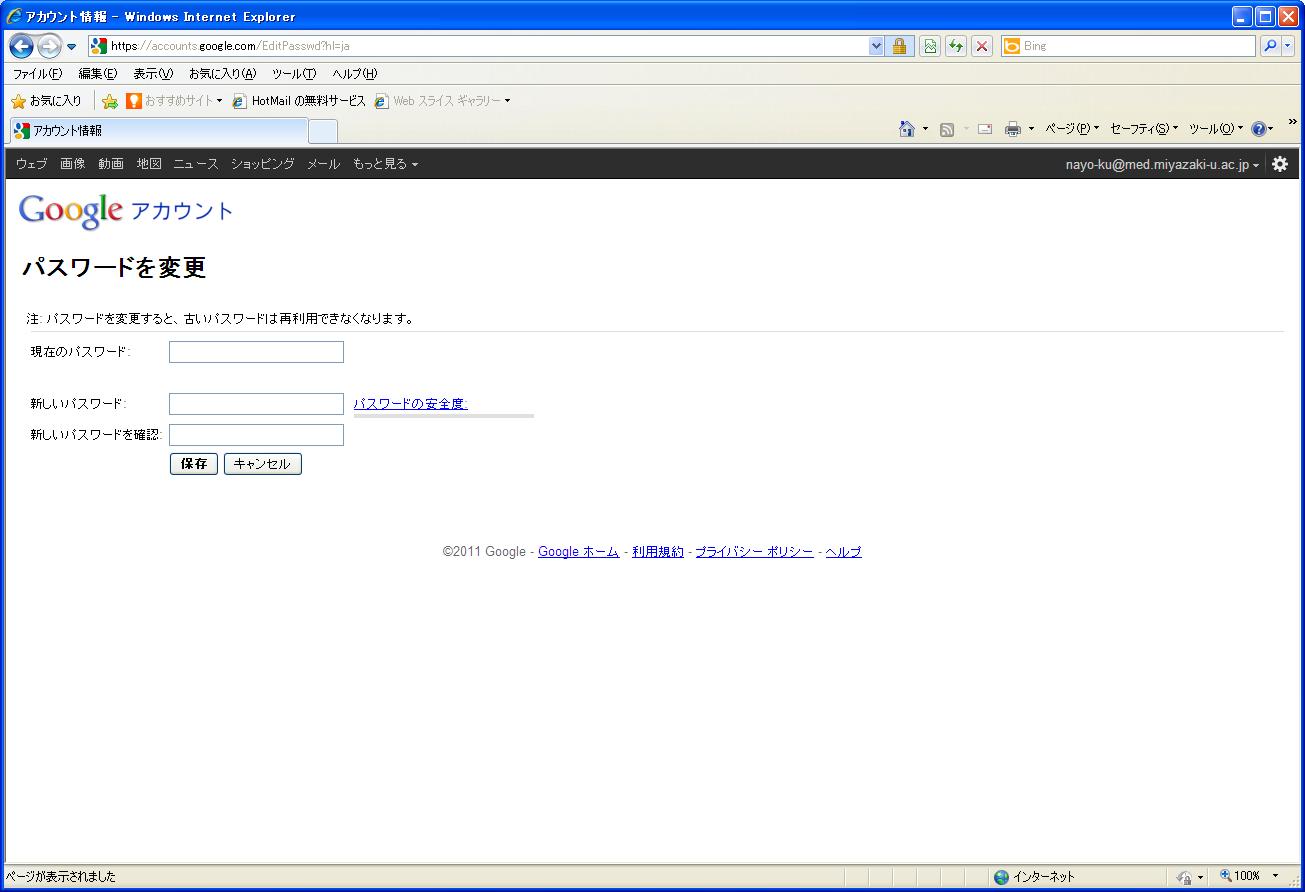Open the ファイル(F) menu
Viewport: 1305px width, 892px height.
point(37,74)
